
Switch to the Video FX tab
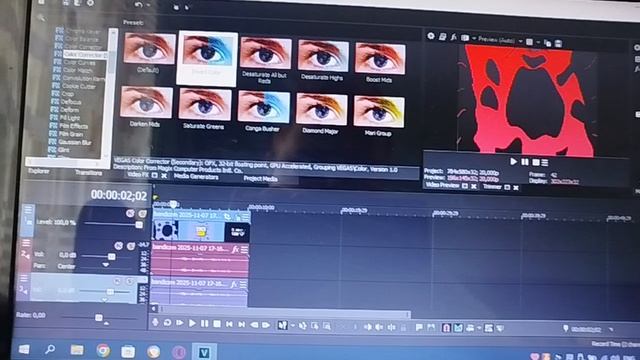click(x=138, y=174)
